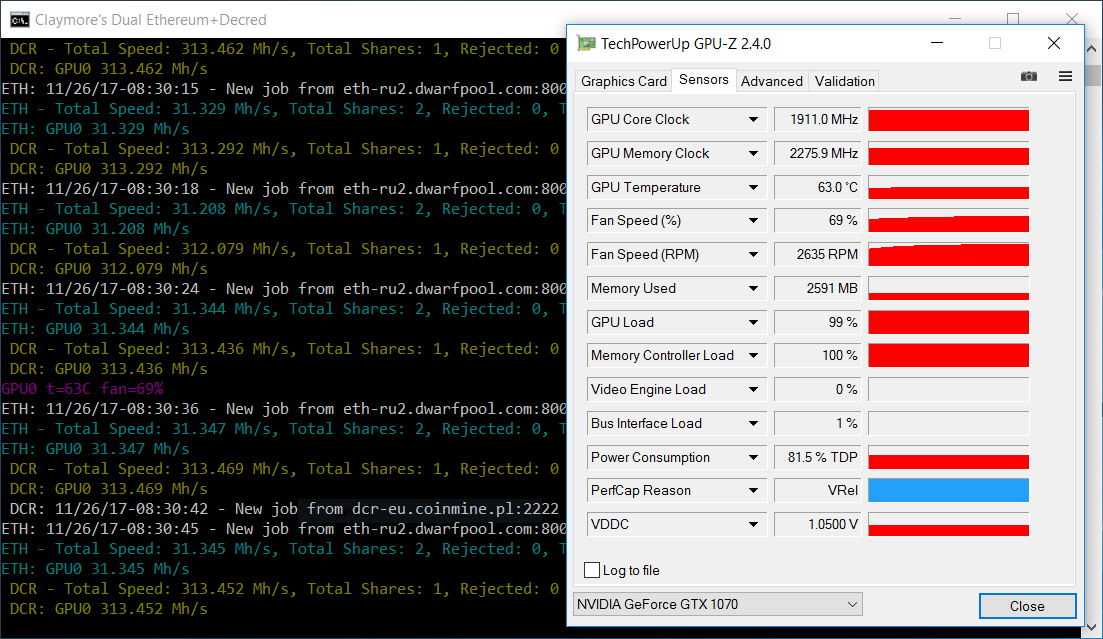Click the 'GPU0 t=63C fan=69%' console line
The width and height of the screenshot is (1103, 639).
[x=82, y=388]
